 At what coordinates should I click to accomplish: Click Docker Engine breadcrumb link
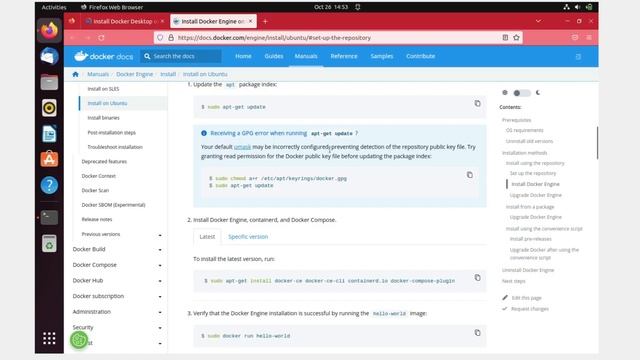tap(134, 74)
